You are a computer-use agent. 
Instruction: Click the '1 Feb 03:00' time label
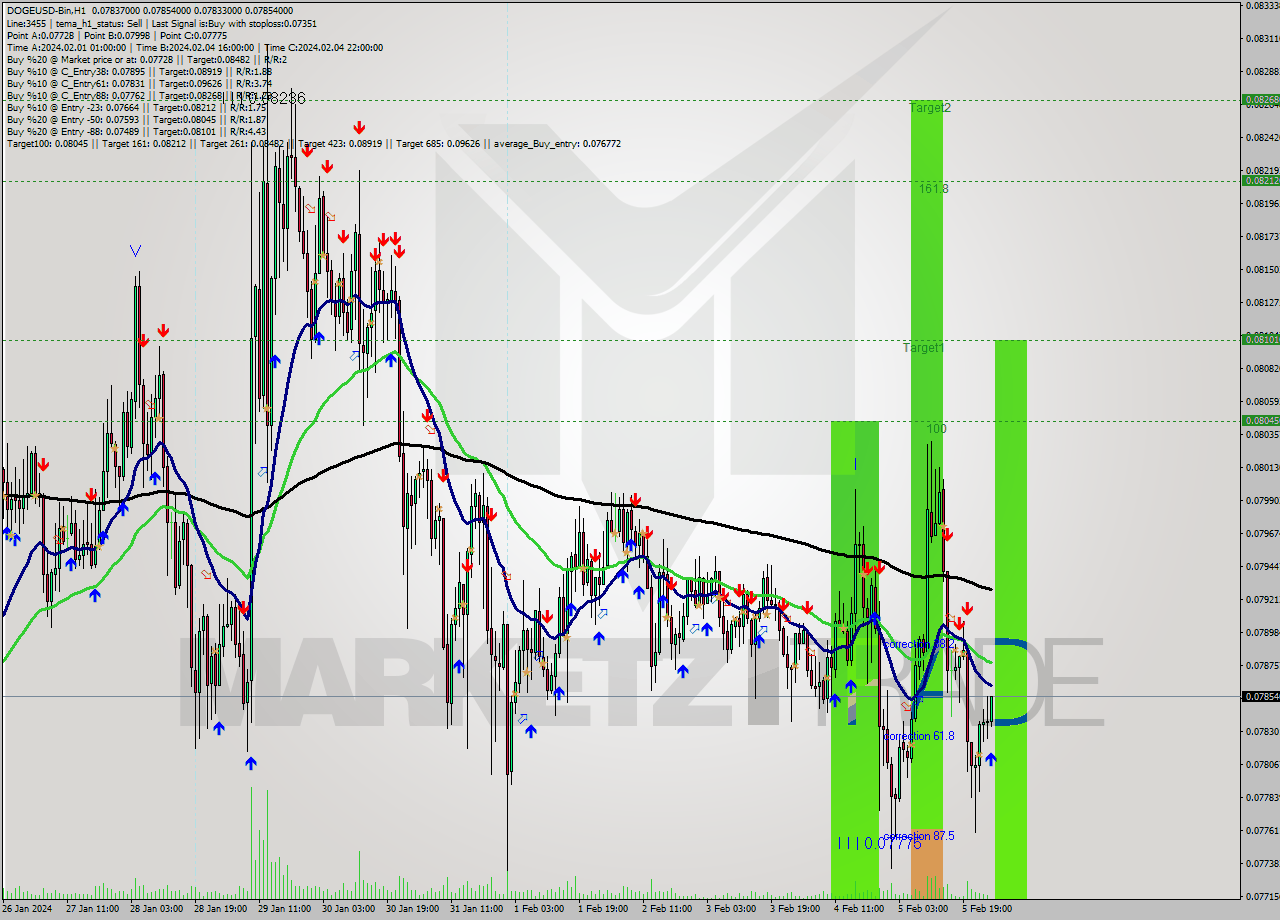540,908
